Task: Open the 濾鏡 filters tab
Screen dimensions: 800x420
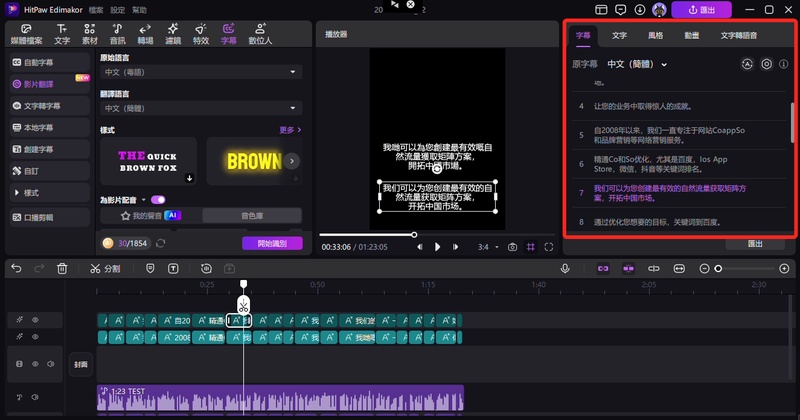Action: click(173, 34)
